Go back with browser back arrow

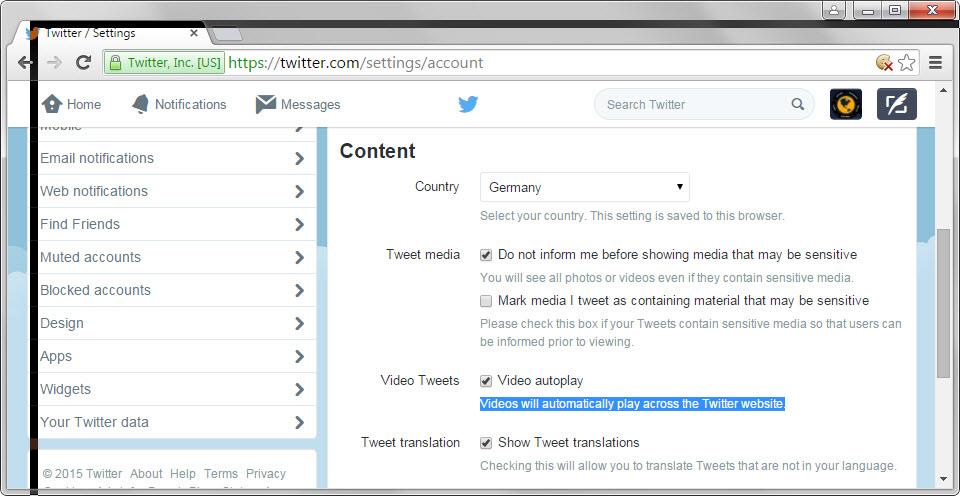[x=24, y=62]
